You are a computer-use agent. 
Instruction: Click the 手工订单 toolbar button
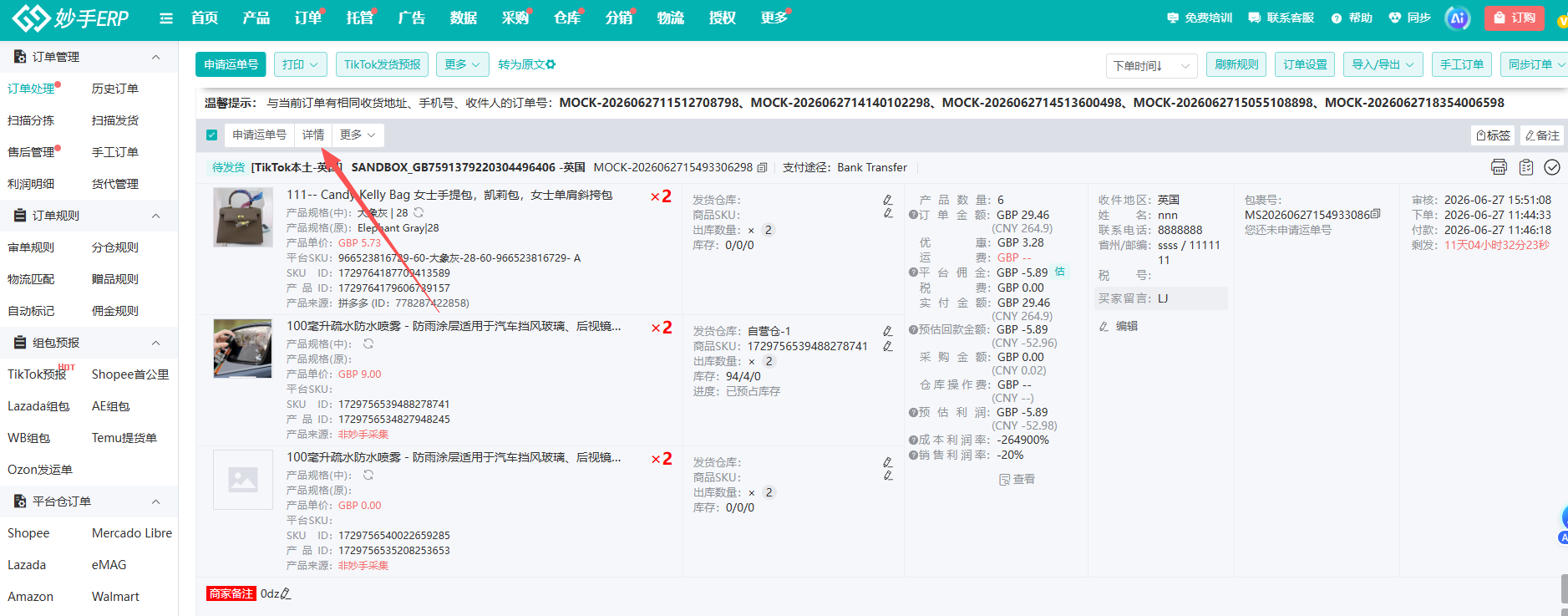[x=1462, y=64]
